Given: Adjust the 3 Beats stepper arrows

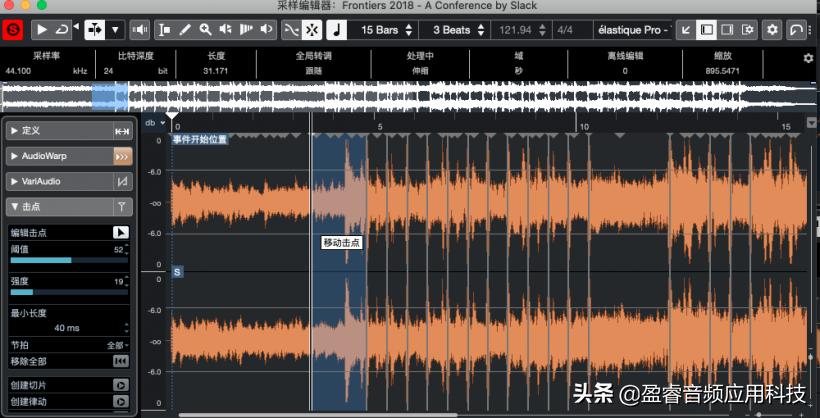Looking at the screenshot, I should point(481,30).
